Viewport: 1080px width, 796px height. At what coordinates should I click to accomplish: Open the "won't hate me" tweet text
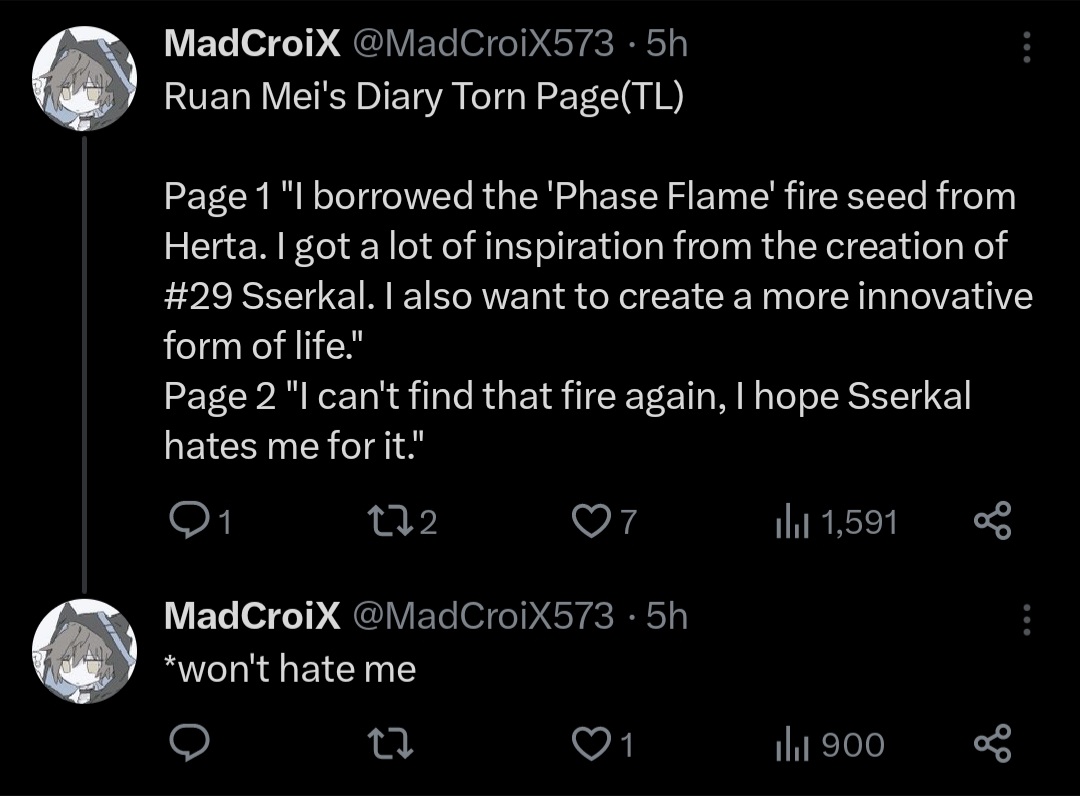[289, 668]
